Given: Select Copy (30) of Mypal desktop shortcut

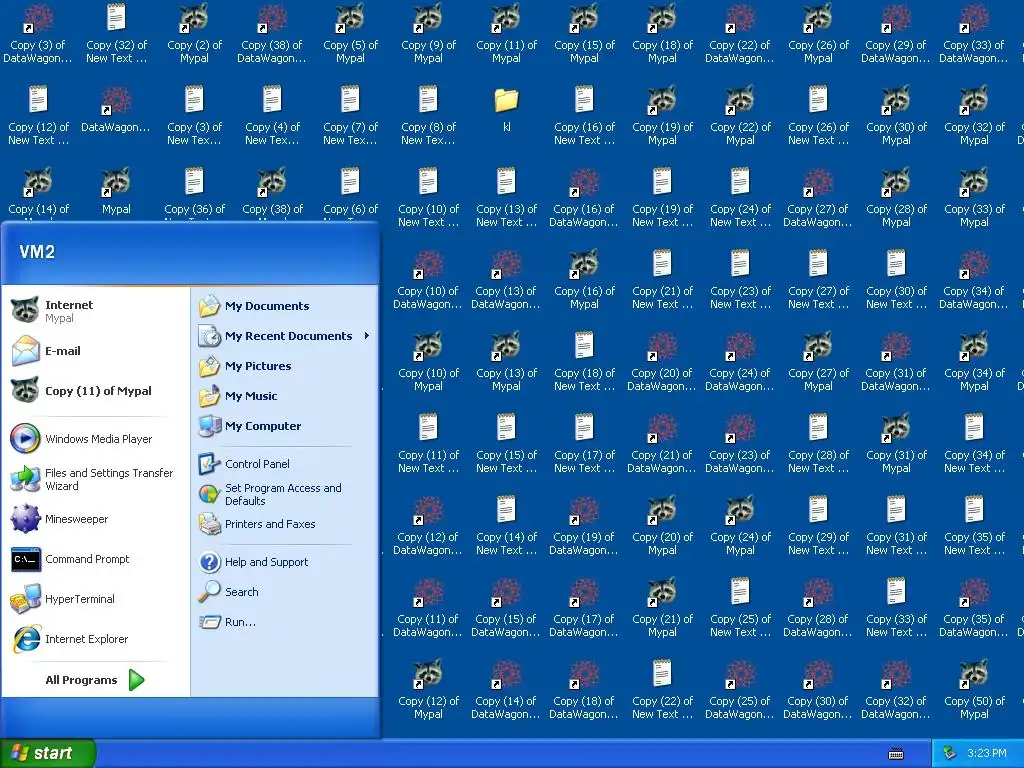Looking at the screenshot, I should pyautogui.click(x=896, y=116).
